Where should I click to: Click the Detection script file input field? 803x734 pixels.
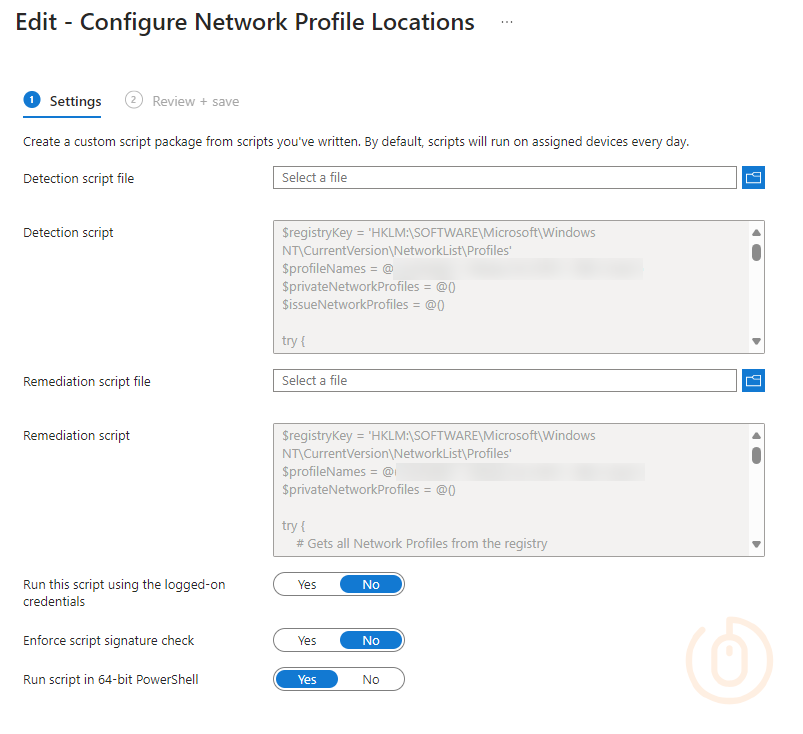[x=504, y=178]
